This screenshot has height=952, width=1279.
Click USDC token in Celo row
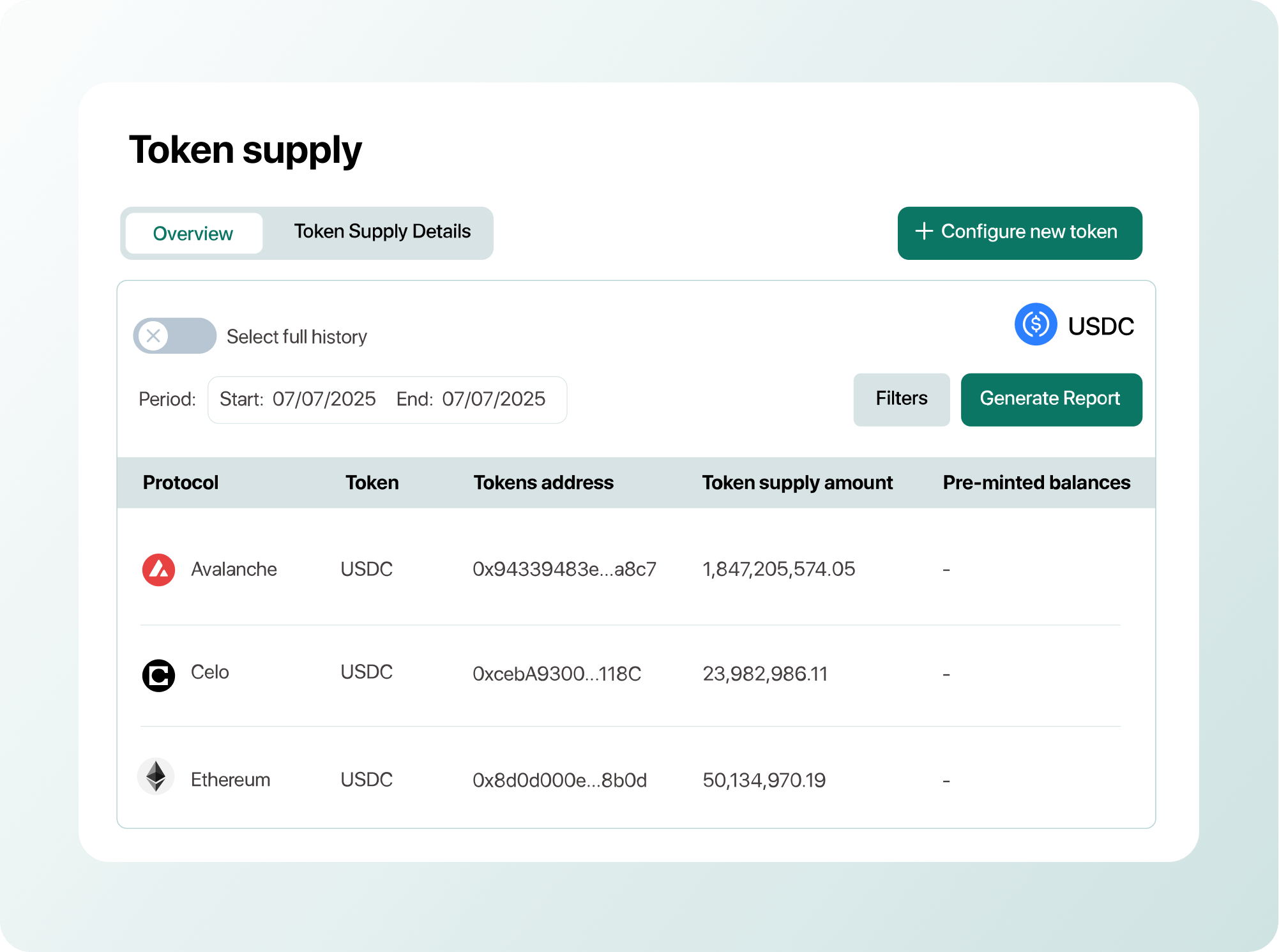[367, 672]
